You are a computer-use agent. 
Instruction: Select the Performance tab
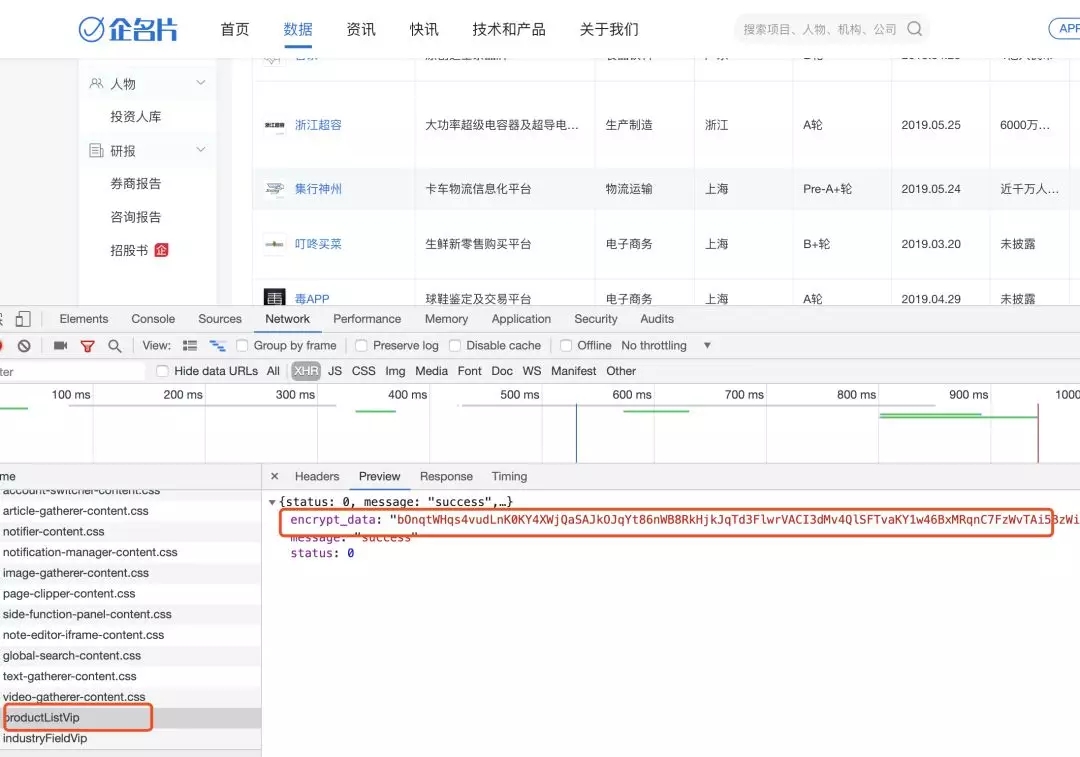367,319
